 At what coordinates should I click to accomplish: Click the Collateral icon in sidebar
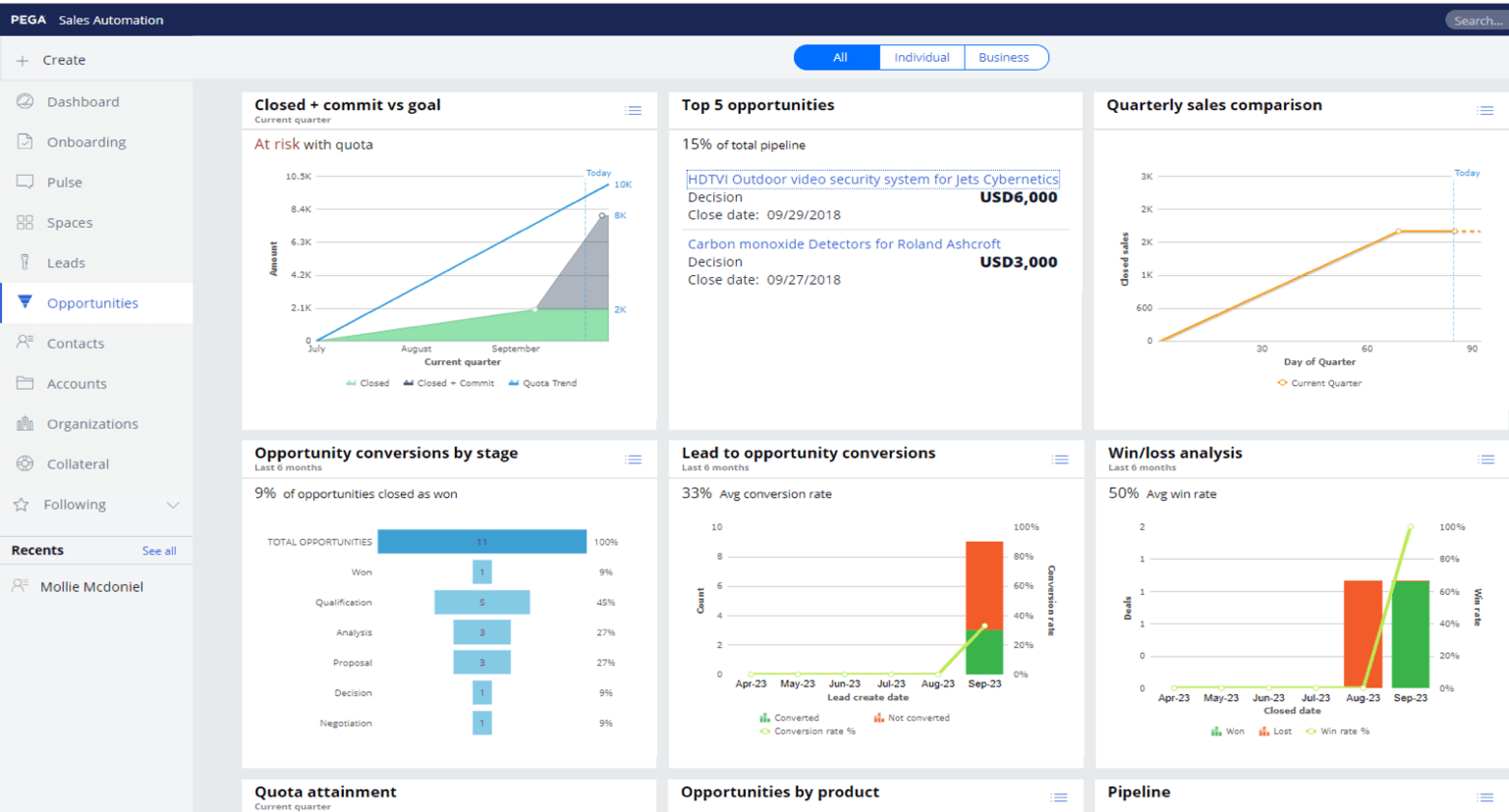[x=26, y=463]
